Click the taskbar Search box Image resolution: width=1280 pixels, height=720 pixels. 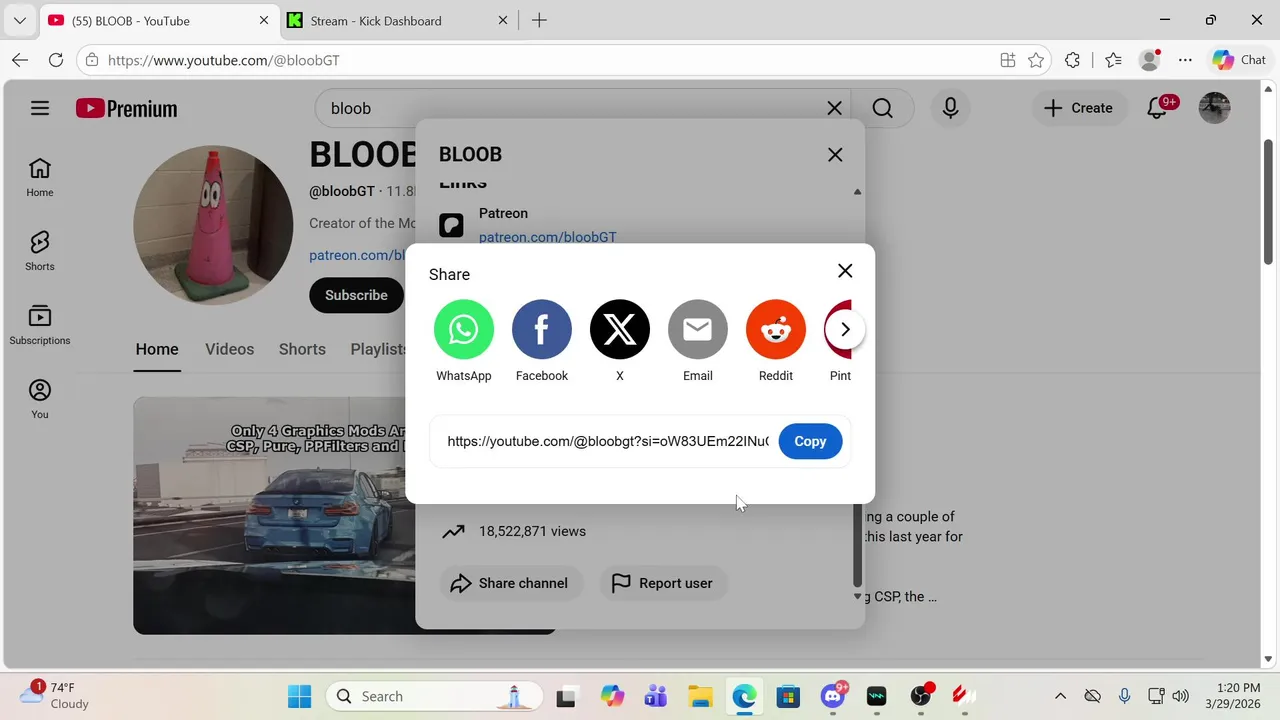435,696
